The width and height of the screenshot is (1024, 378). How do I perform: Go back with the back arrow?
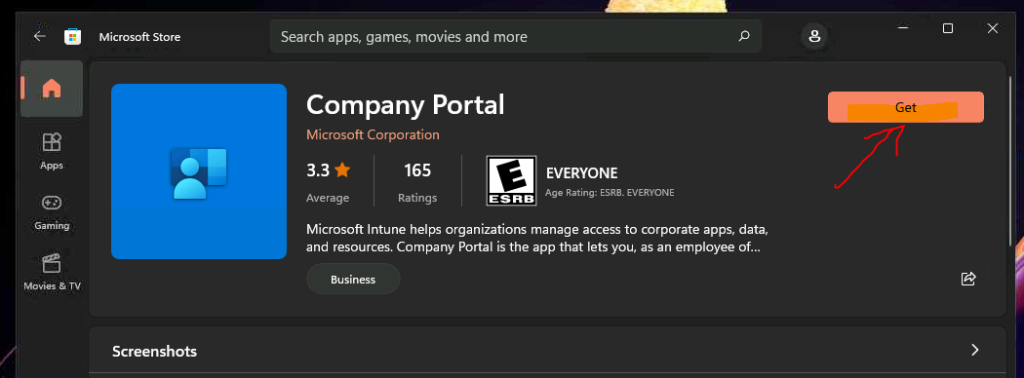40,37
